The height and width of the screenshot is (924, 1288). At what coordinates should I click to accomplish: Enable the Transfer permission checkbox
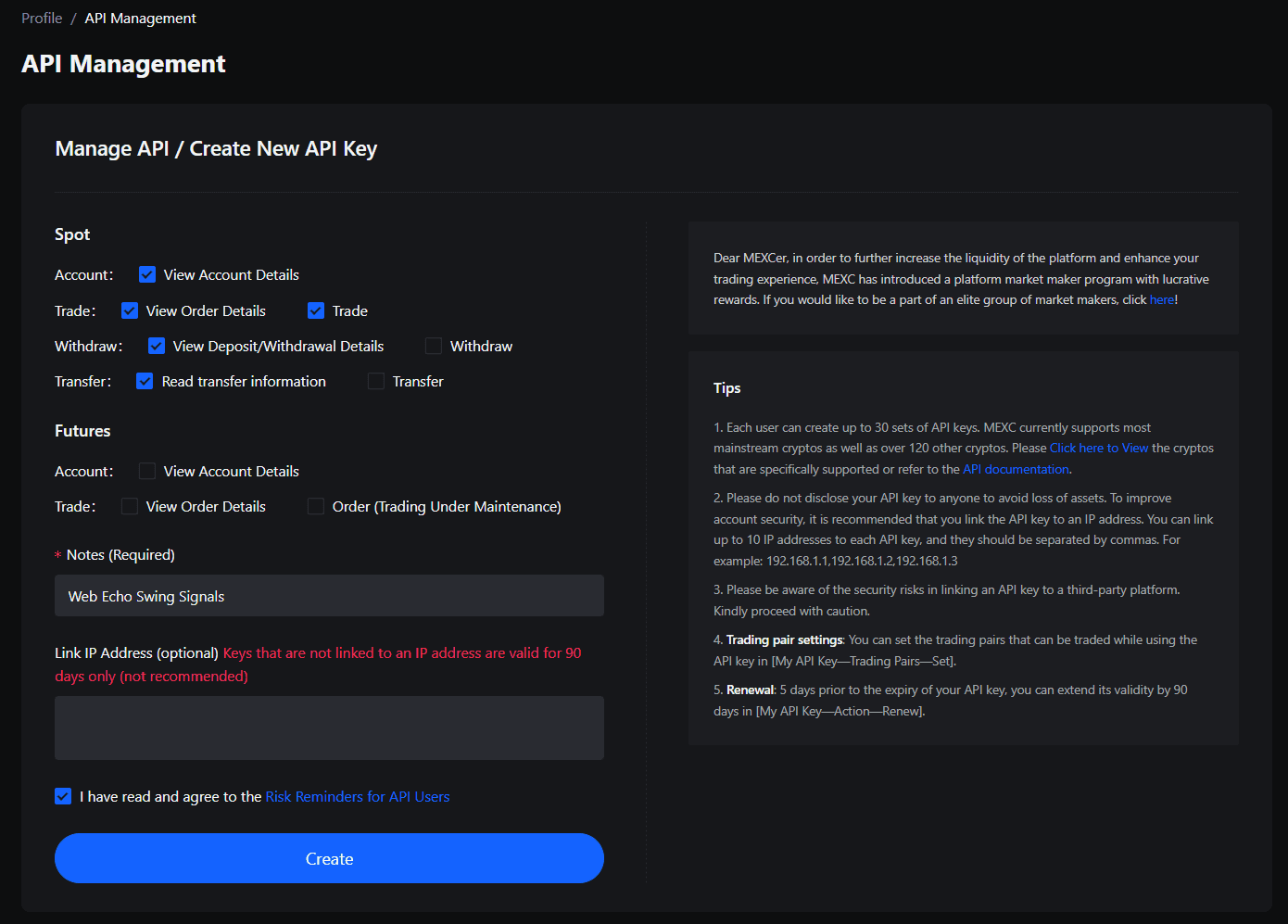pyautogui.click(x=376, y=380)
